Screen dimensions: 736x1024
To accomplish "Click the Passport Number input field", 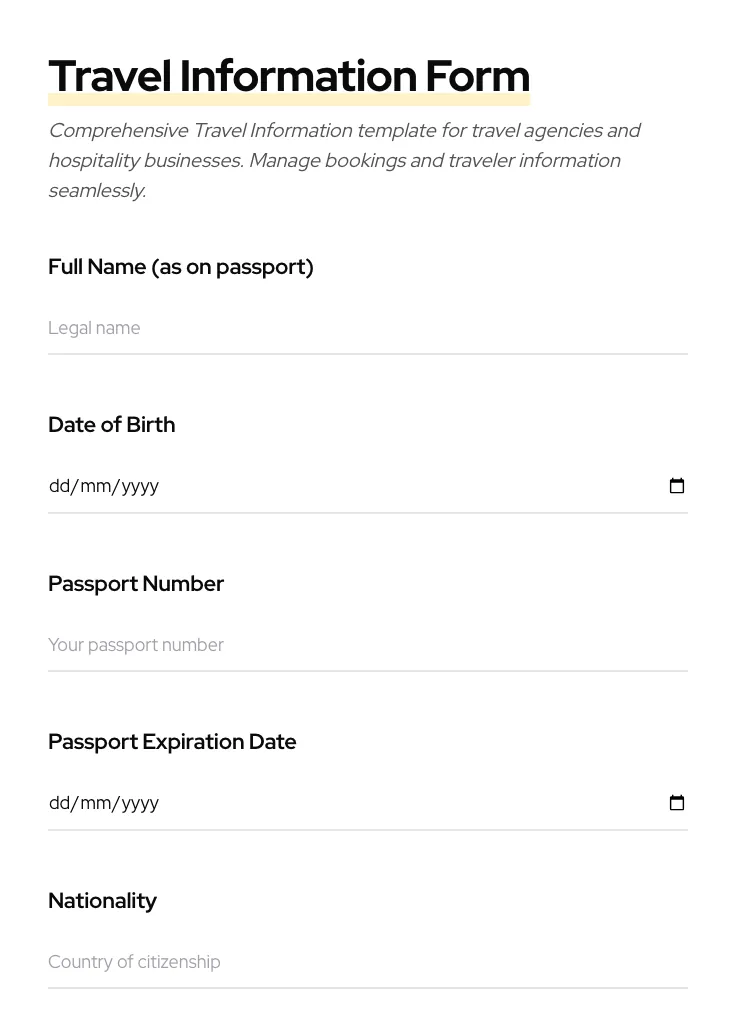I will [x=300, y=645].
